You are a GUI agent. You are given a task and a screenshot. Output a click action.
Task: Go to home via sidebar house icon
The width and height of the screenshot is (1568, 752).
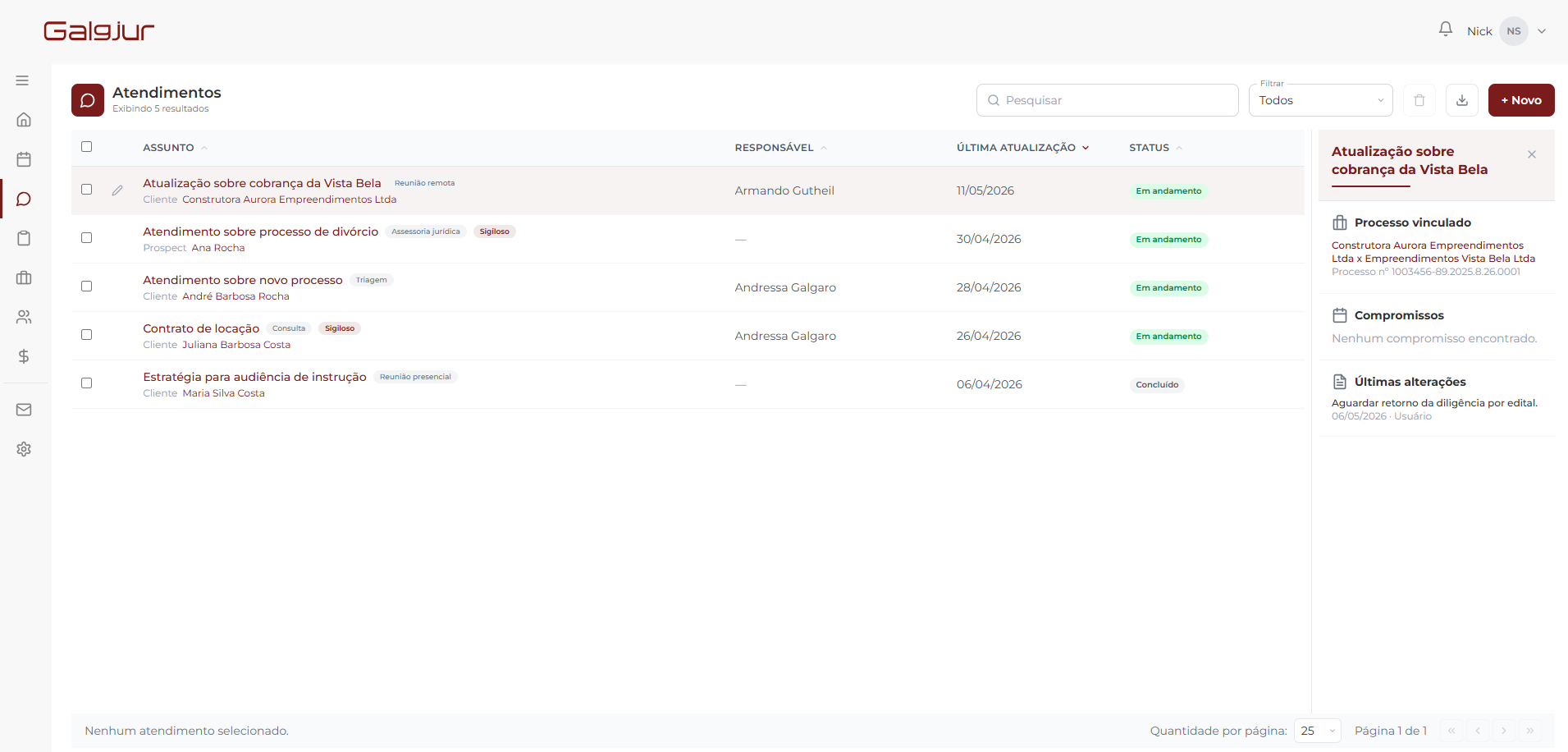(x=24, y=120)
